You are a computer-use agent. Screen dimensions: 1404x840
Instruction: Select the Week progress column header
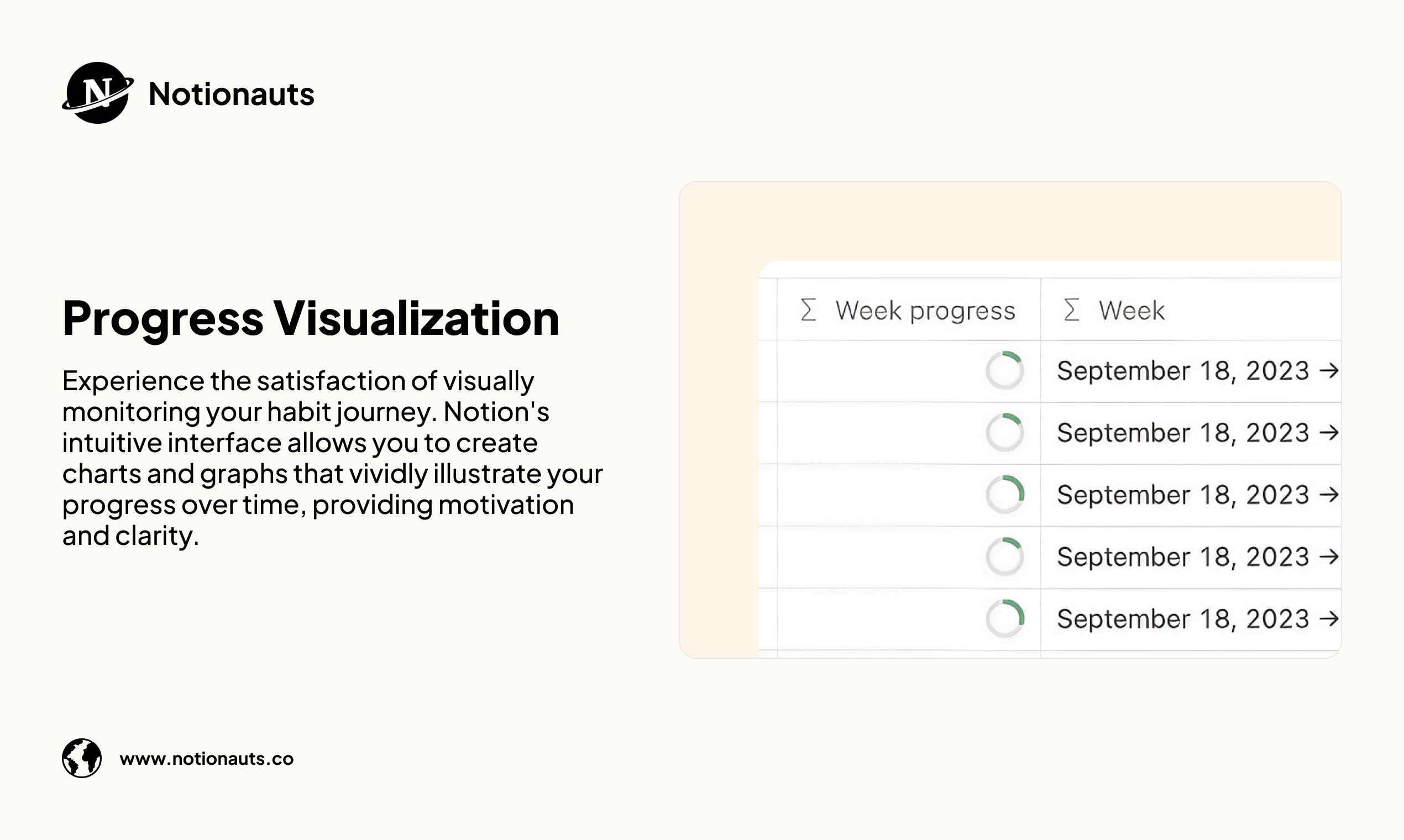point(909,309)
